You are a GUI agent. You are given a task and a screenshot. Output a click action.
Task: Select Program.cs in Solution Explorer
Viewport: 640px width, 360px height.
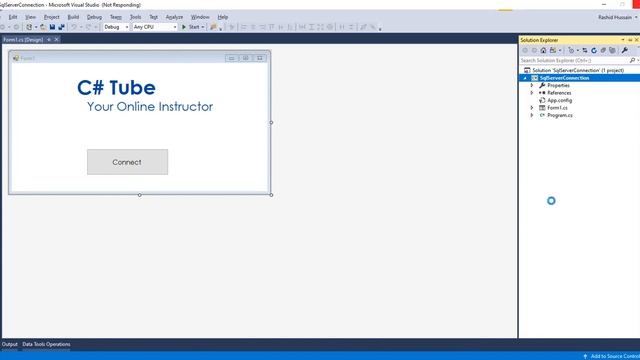pyautogui.click(x=560, y=115)
